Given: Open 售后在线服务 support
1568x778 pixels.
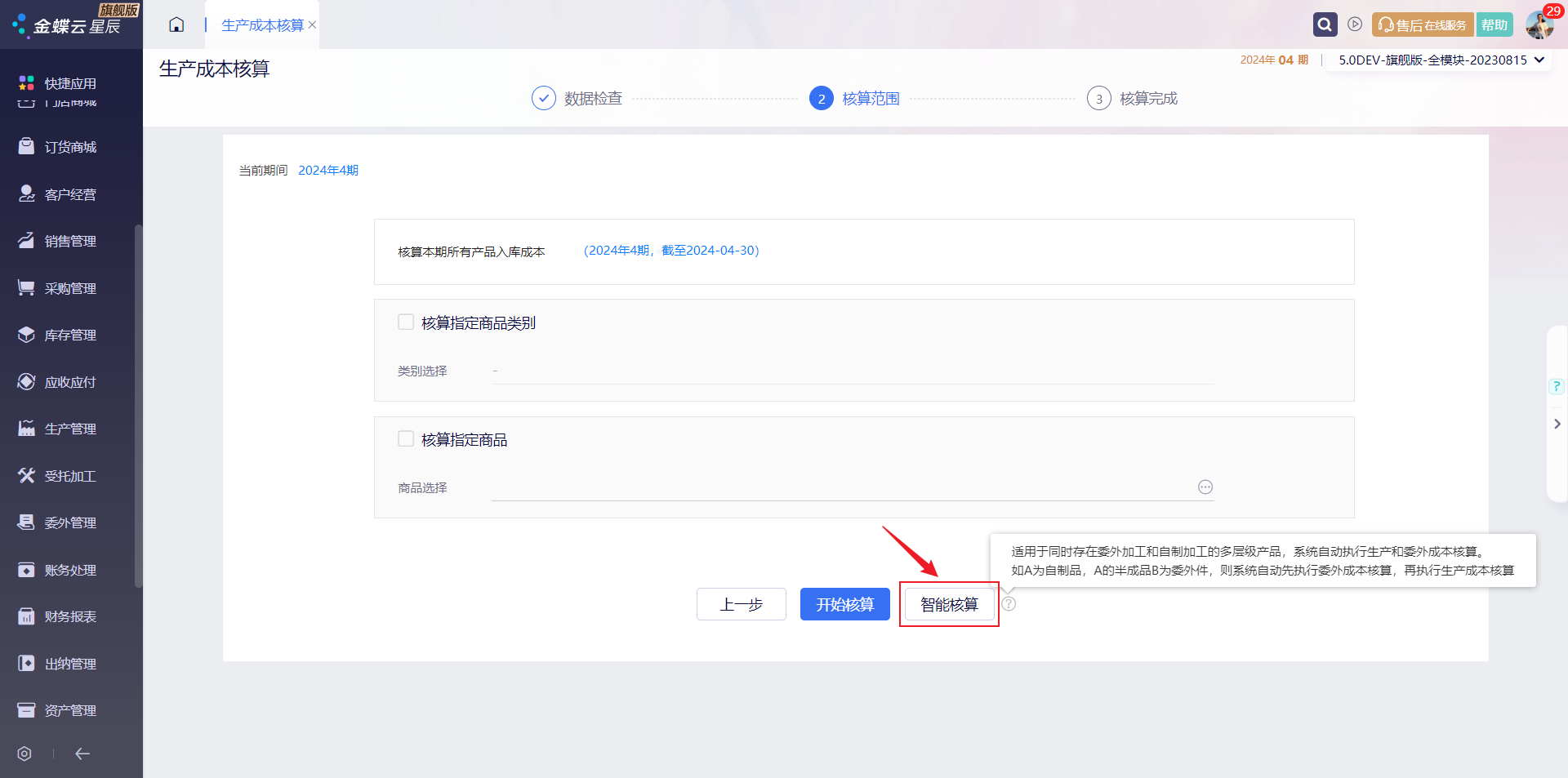Looking at the screenshot, I should (x=1423, y=25).
